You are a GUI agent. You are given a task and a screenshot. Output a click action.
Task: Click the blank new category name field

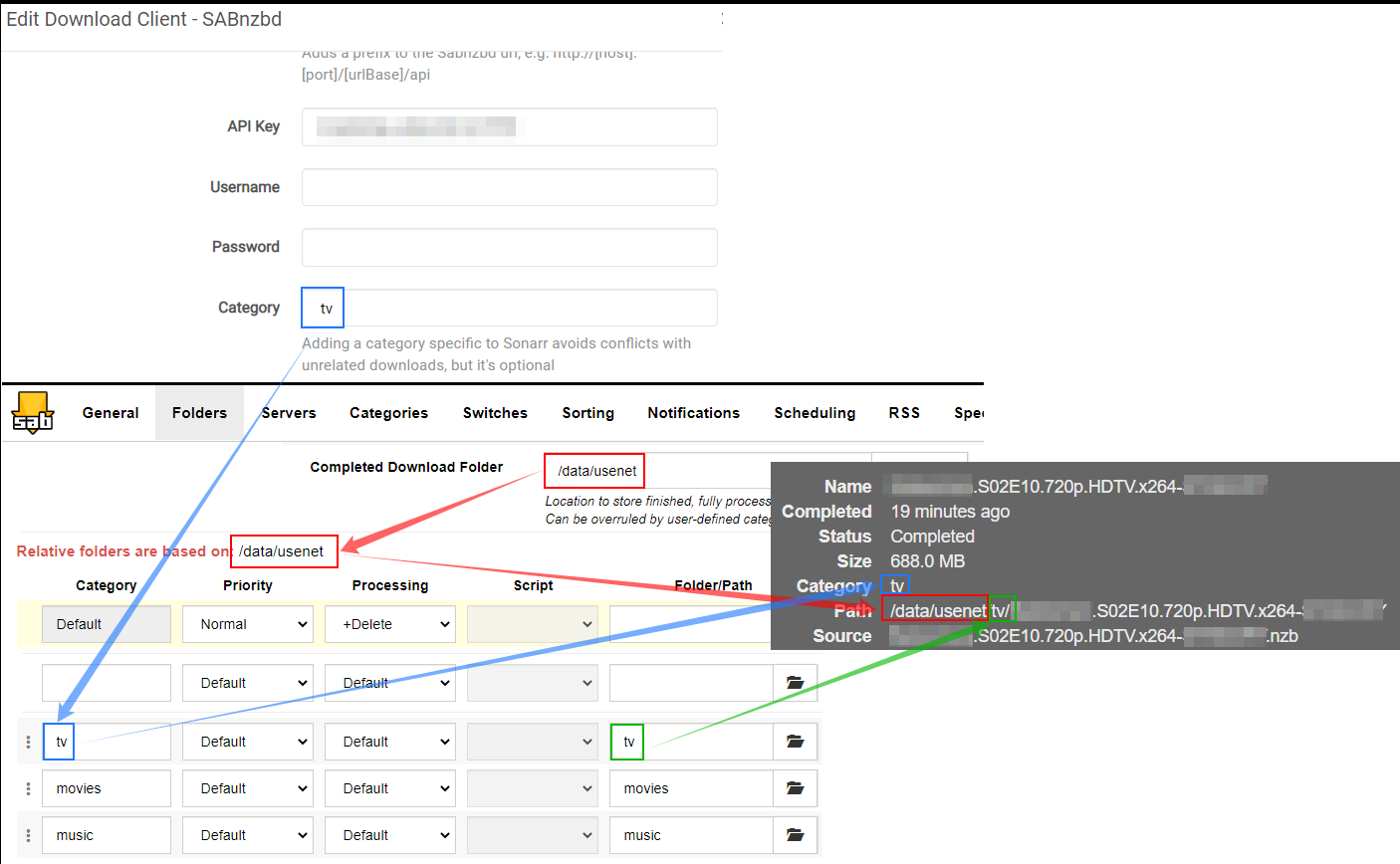click(x=107, y=683)
